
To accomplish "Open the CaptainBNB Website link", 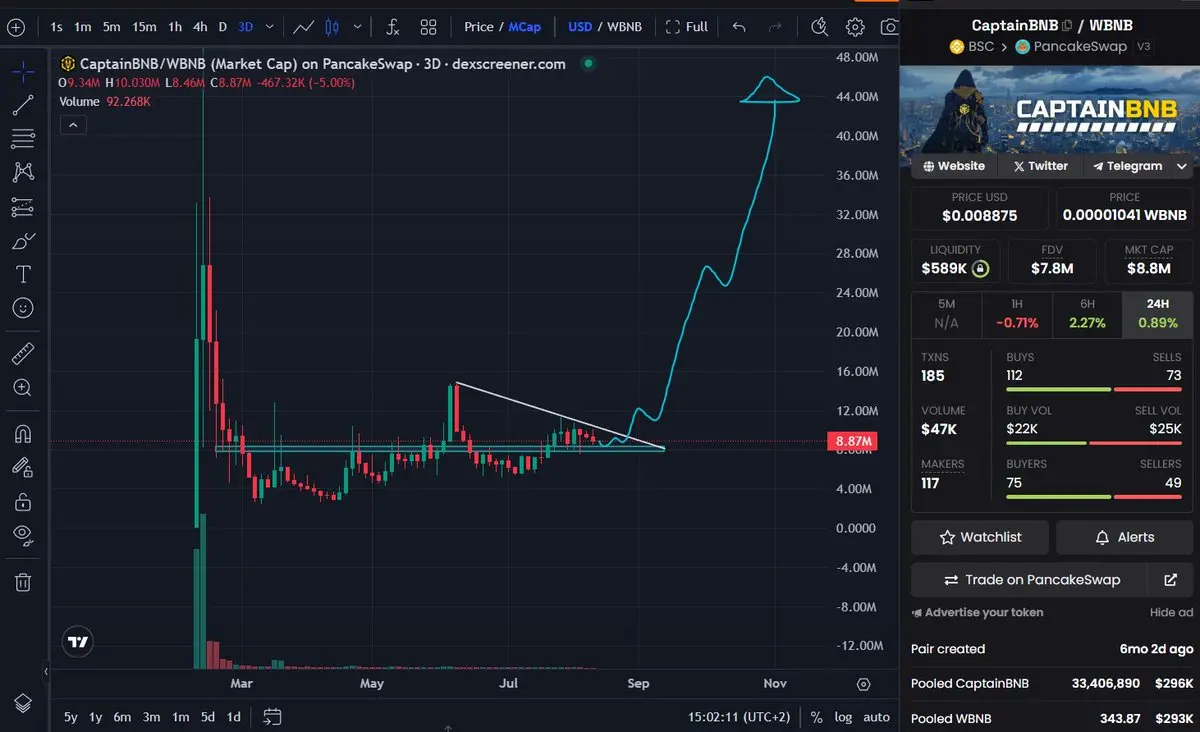I will point(954,166).
